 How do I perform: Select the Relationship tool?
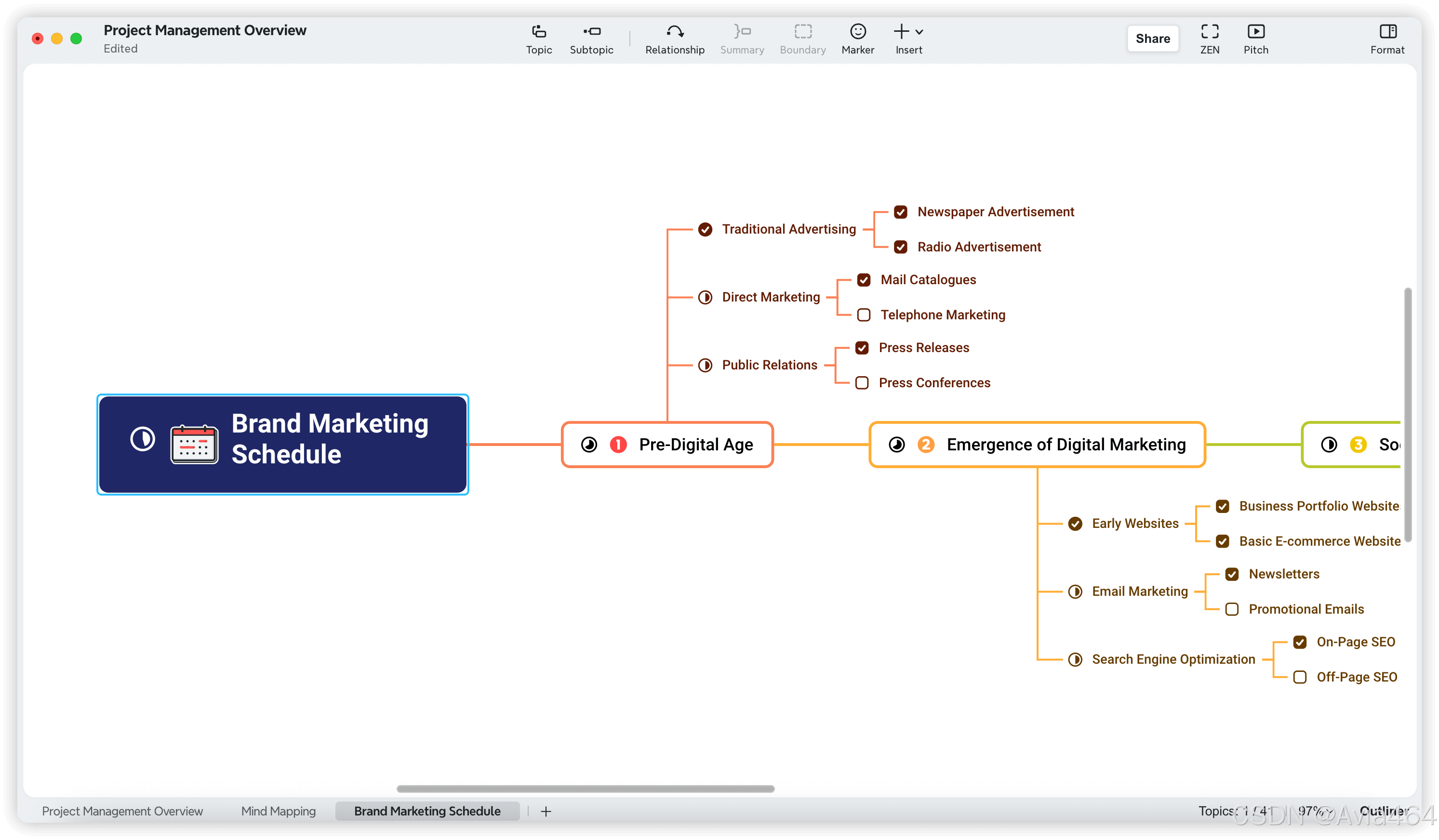tap(674, 32)
